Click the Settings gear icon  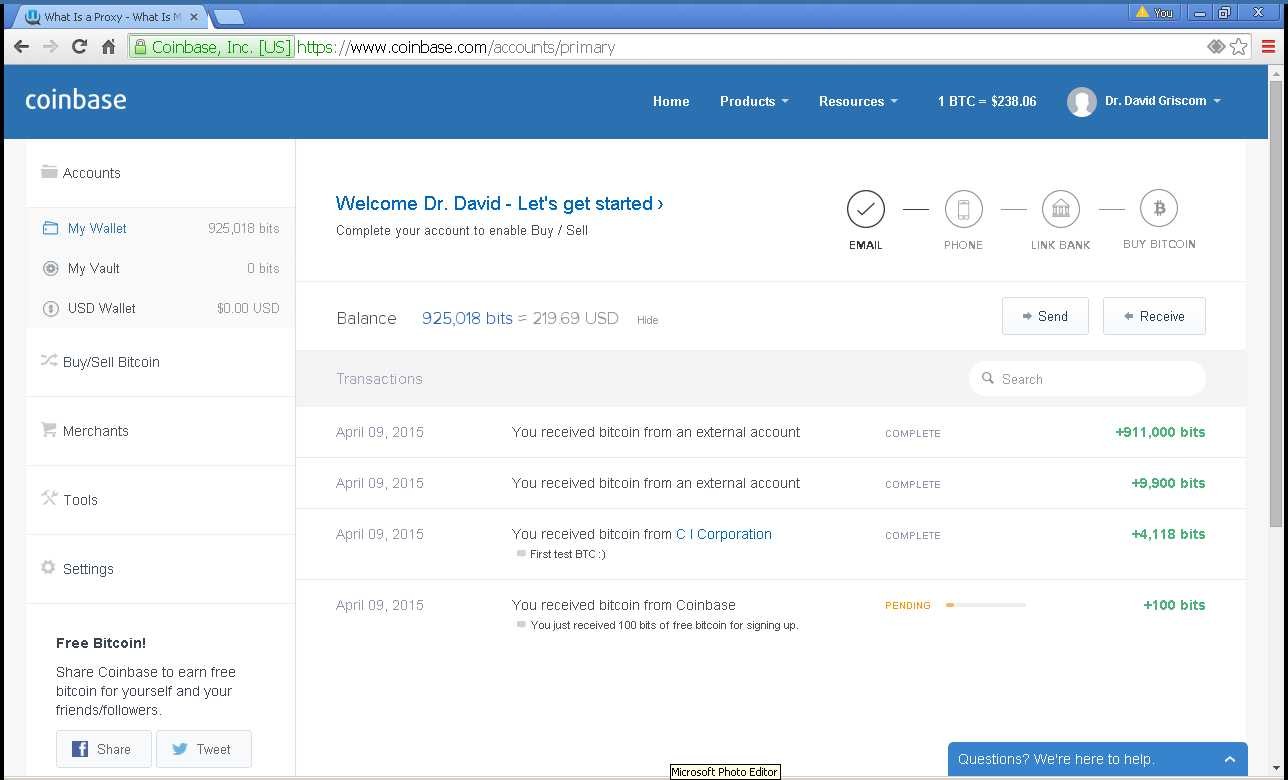pos(48,567)
